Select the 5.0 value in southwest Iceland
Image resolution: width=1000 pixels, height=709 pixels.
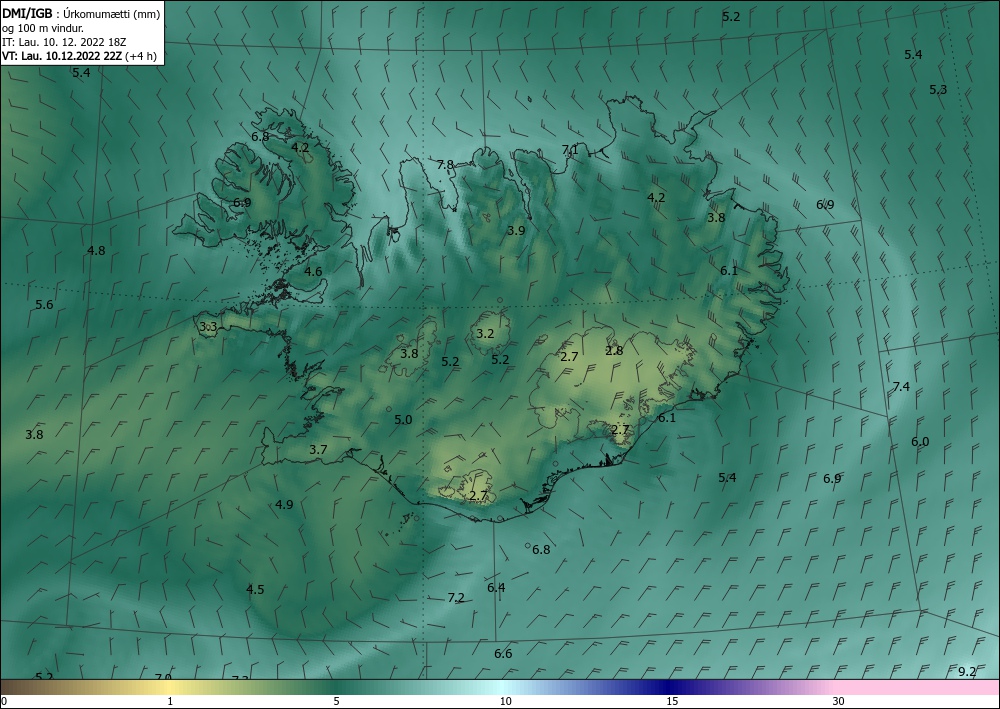pyautogui.click(x=402, y=420)
